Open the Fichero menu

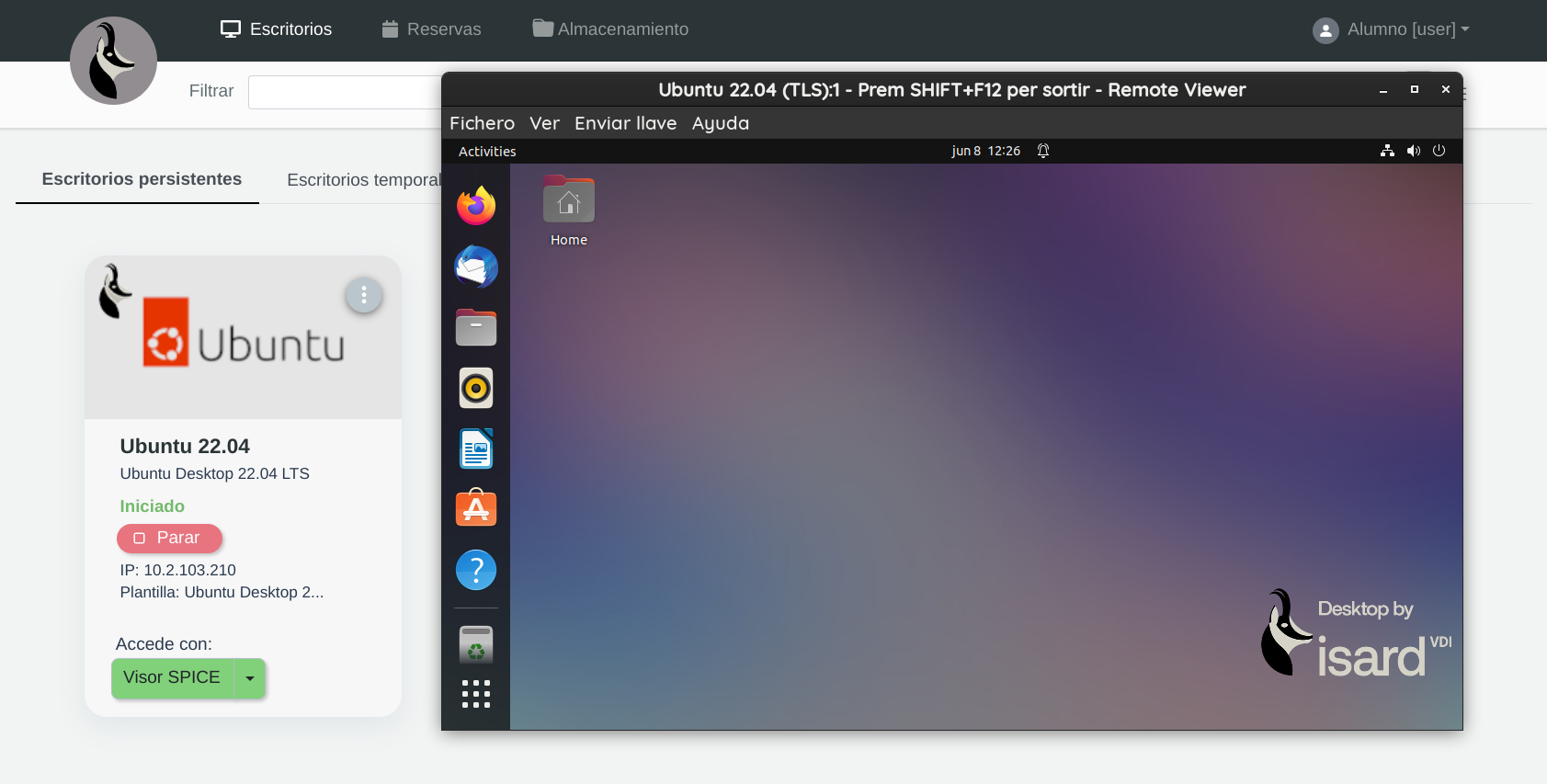point(482,123)
